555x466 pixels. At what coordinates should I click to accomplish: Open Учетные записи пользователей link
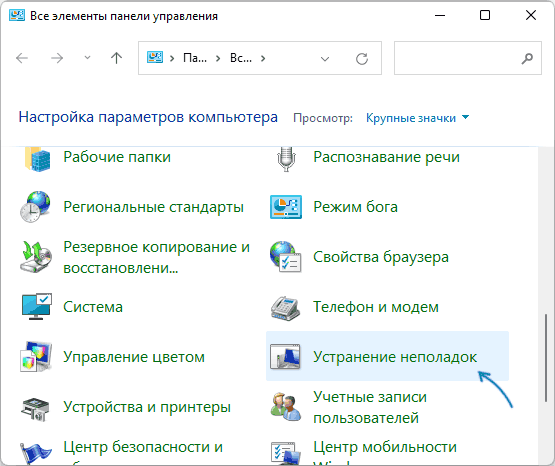pyautogui.click(x=370, y=408)
